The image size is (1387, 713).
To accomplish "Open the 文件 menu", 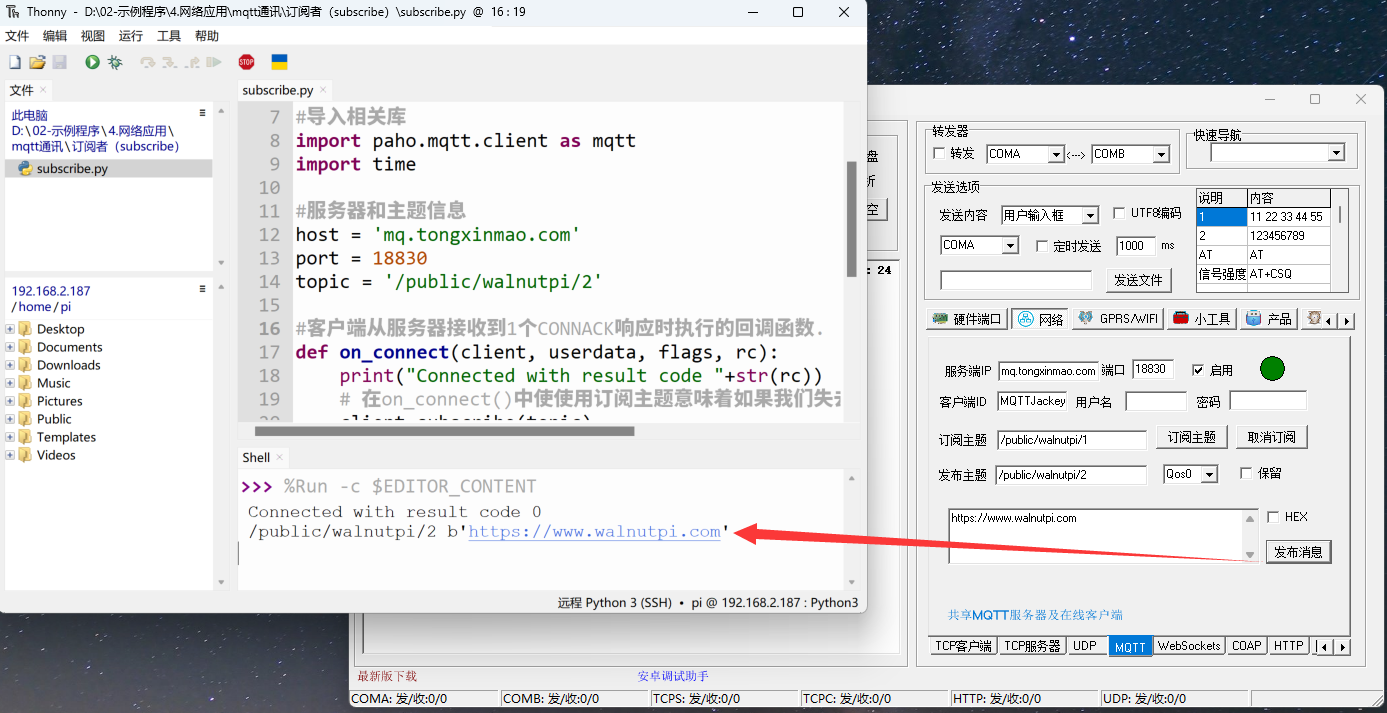I will pyautogui.click(x=17, y=36).
